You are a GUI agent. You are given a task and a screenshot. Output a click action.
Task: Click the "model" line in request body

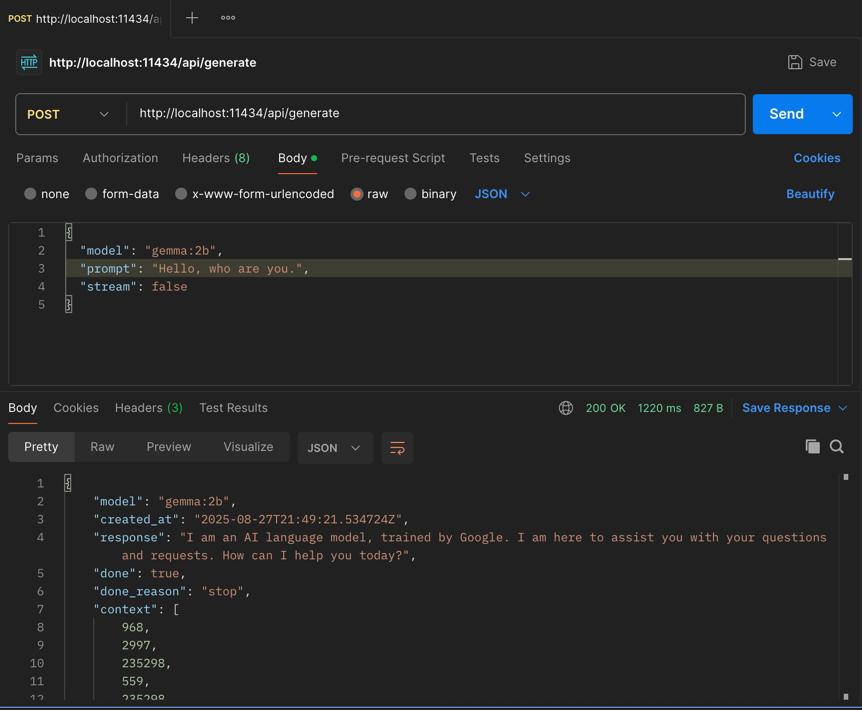151,251
